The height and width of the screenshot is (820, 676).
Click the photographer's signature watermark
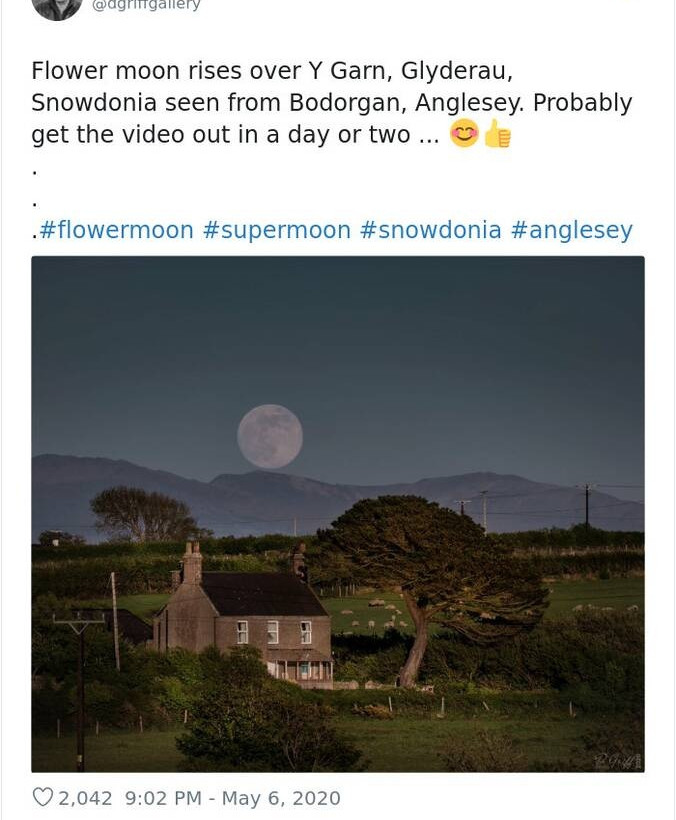coord(619,762)
